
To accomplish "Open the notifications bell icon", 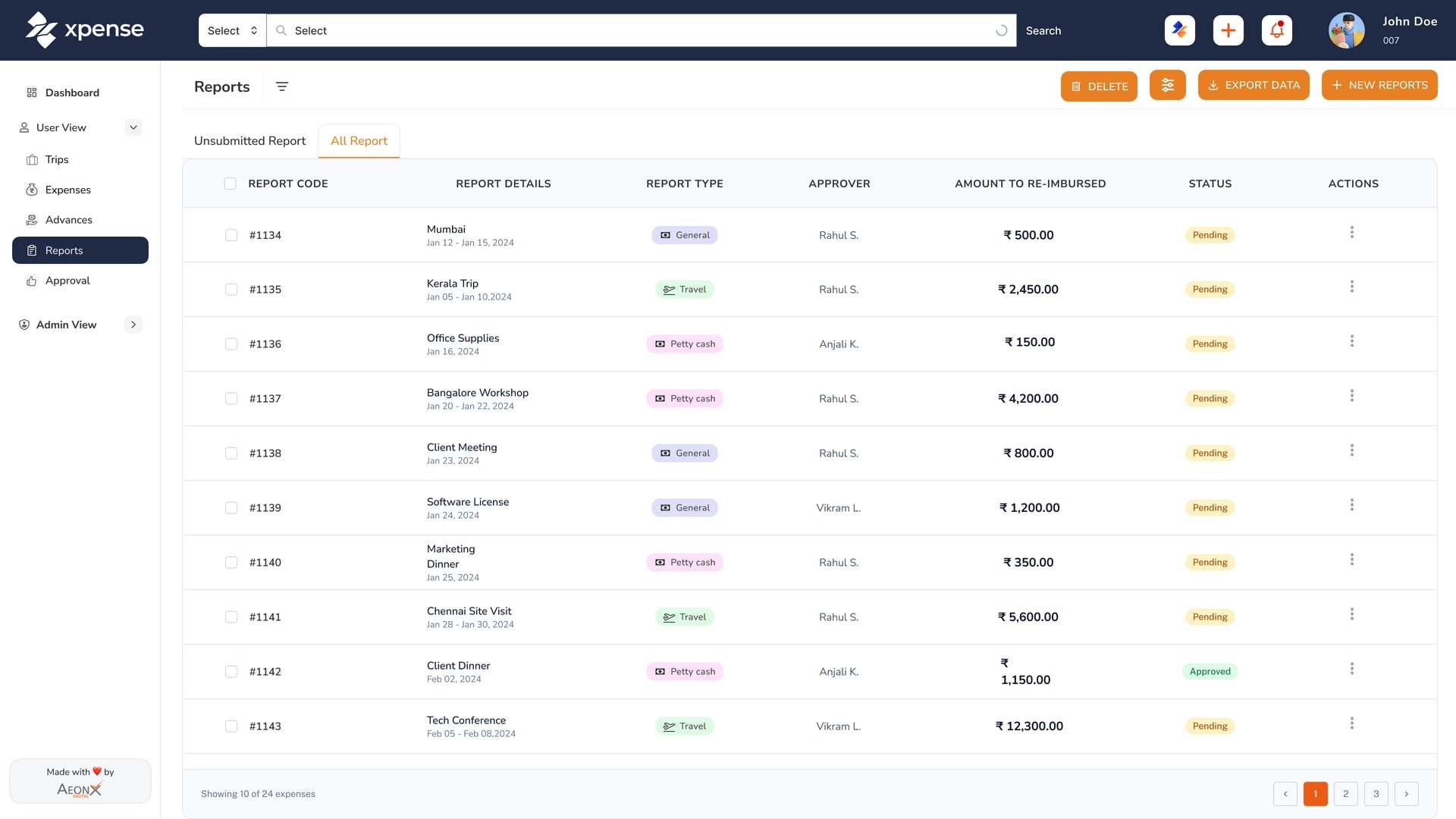I will click(x=1277, y=30).
